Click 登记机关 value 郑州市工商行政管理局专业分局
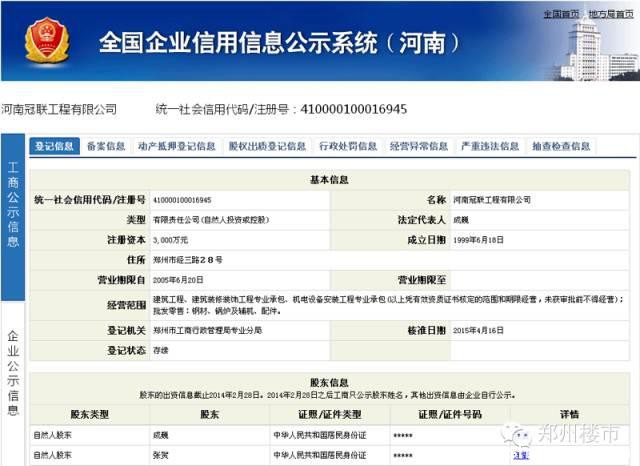 [207, 330]
